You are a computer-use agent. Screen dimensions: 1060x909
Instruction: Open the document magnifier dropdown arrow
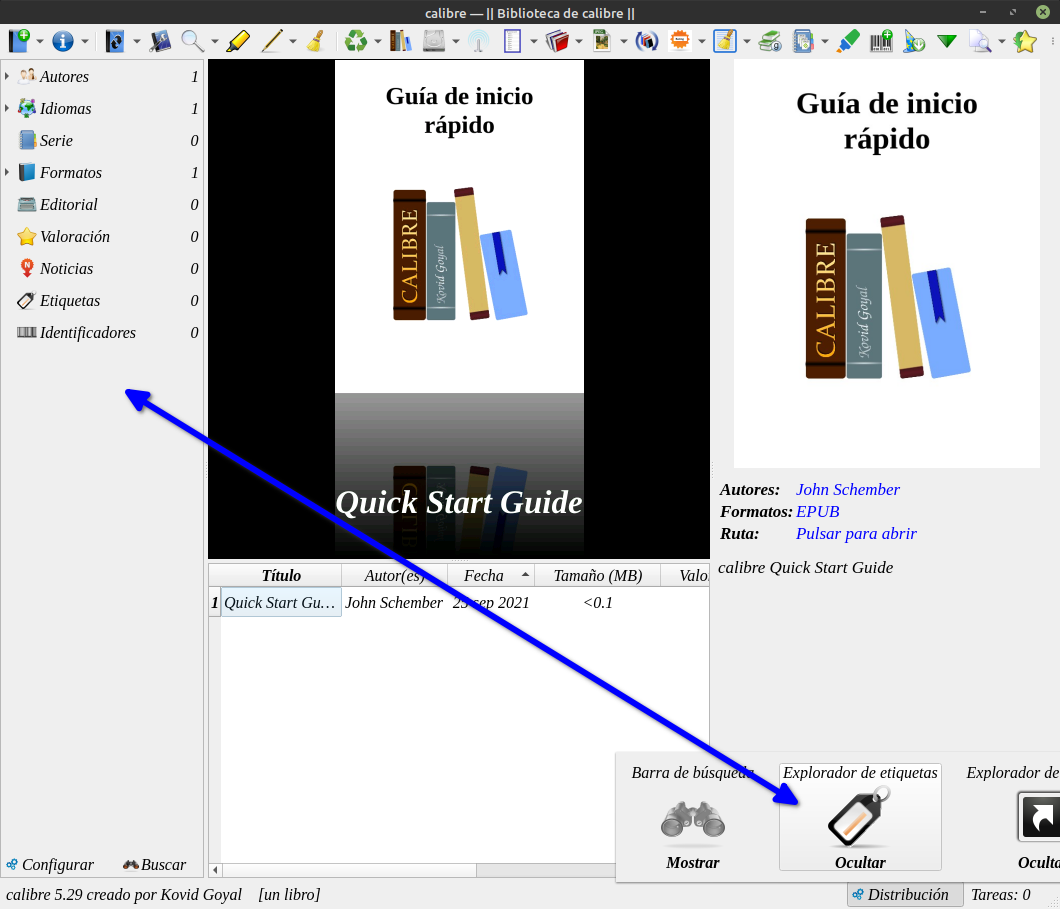[x=1001, y=42]
